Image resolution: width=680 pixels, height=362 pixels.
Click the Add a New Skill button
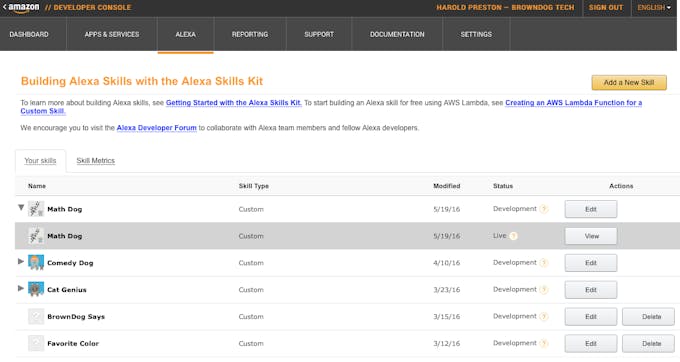click(x=629, y=82)
